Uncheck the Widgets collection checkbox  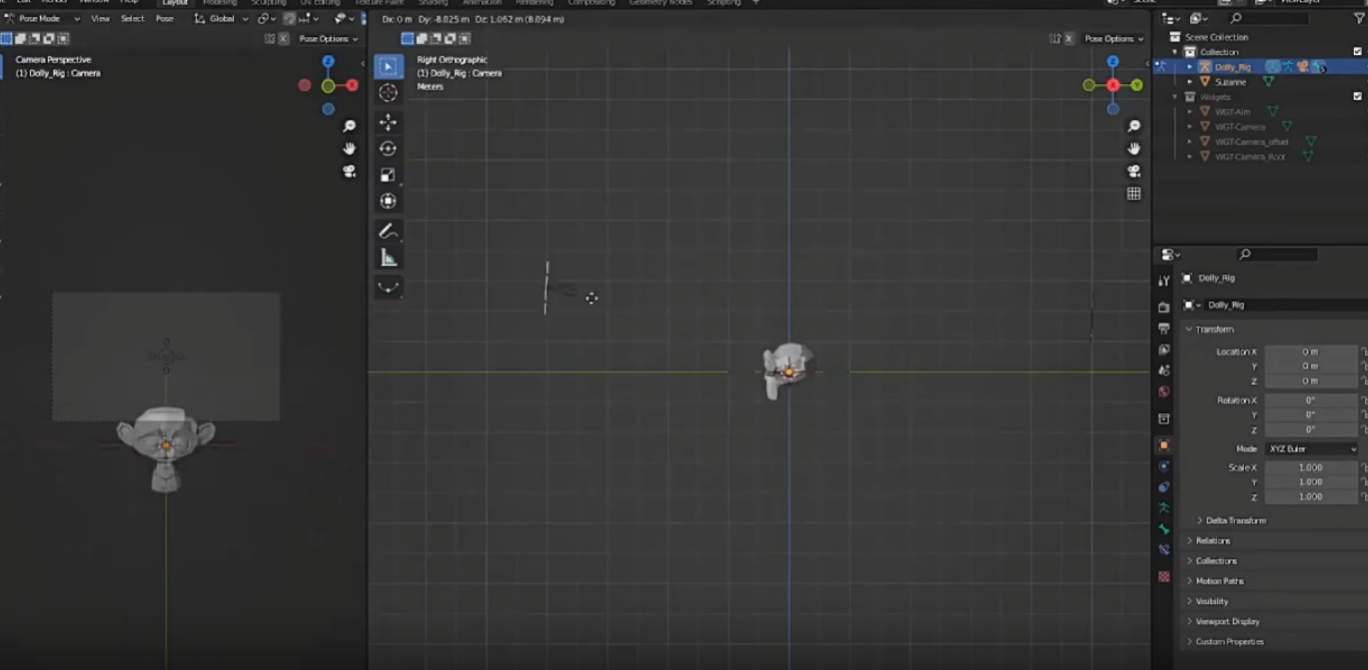[1357, 97]
